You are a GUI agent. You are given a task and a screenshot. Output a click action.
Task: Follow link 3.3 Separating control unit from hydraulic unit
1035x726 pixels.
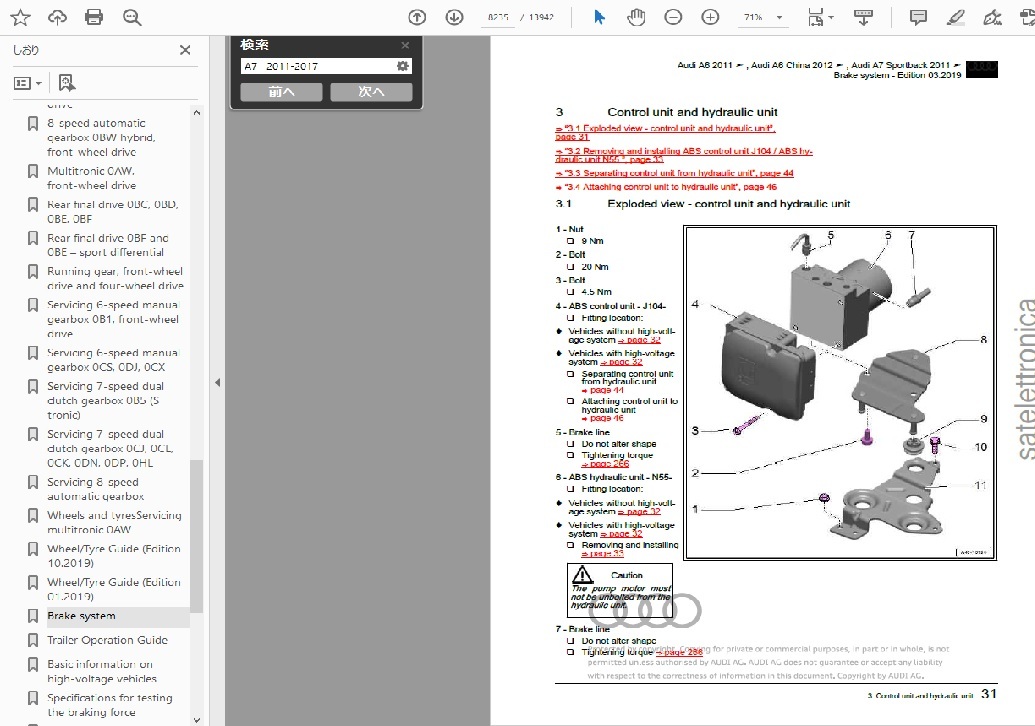click(x=675, y=173)
